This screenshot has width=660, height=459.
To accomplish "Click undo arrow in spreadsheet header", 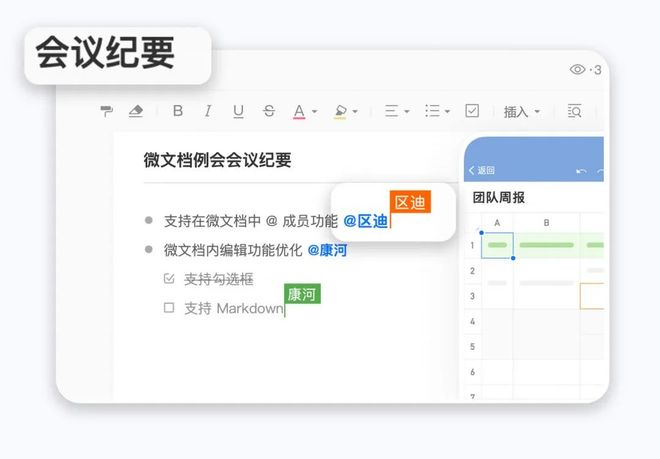I will coord(581,171).
